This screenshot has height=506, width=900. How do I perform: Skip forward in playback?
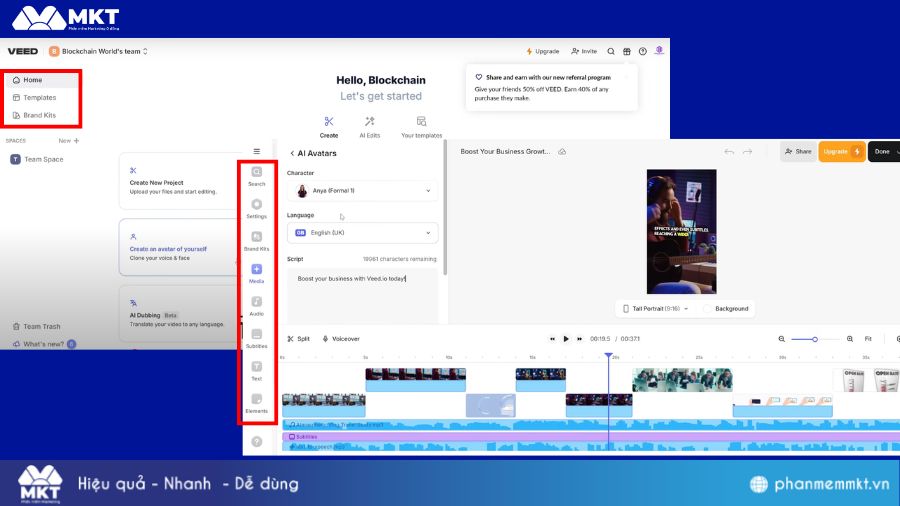[x=580, y=339]
